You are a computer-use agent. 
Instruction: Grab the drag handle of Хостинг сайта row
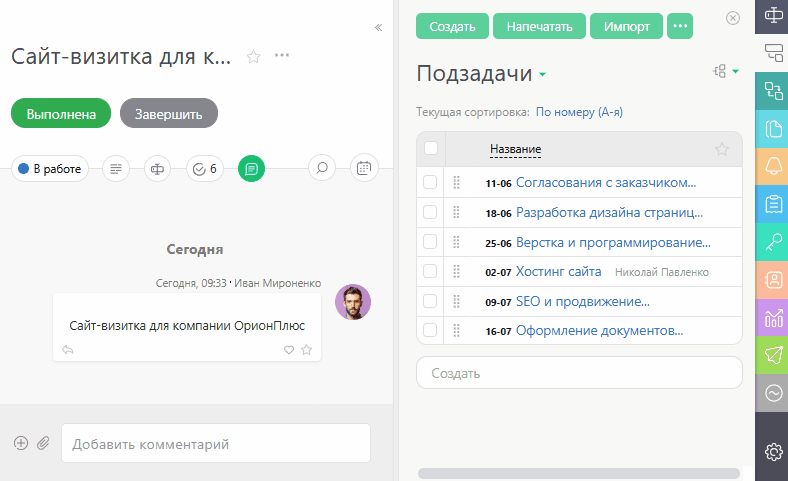click(456, 271)
